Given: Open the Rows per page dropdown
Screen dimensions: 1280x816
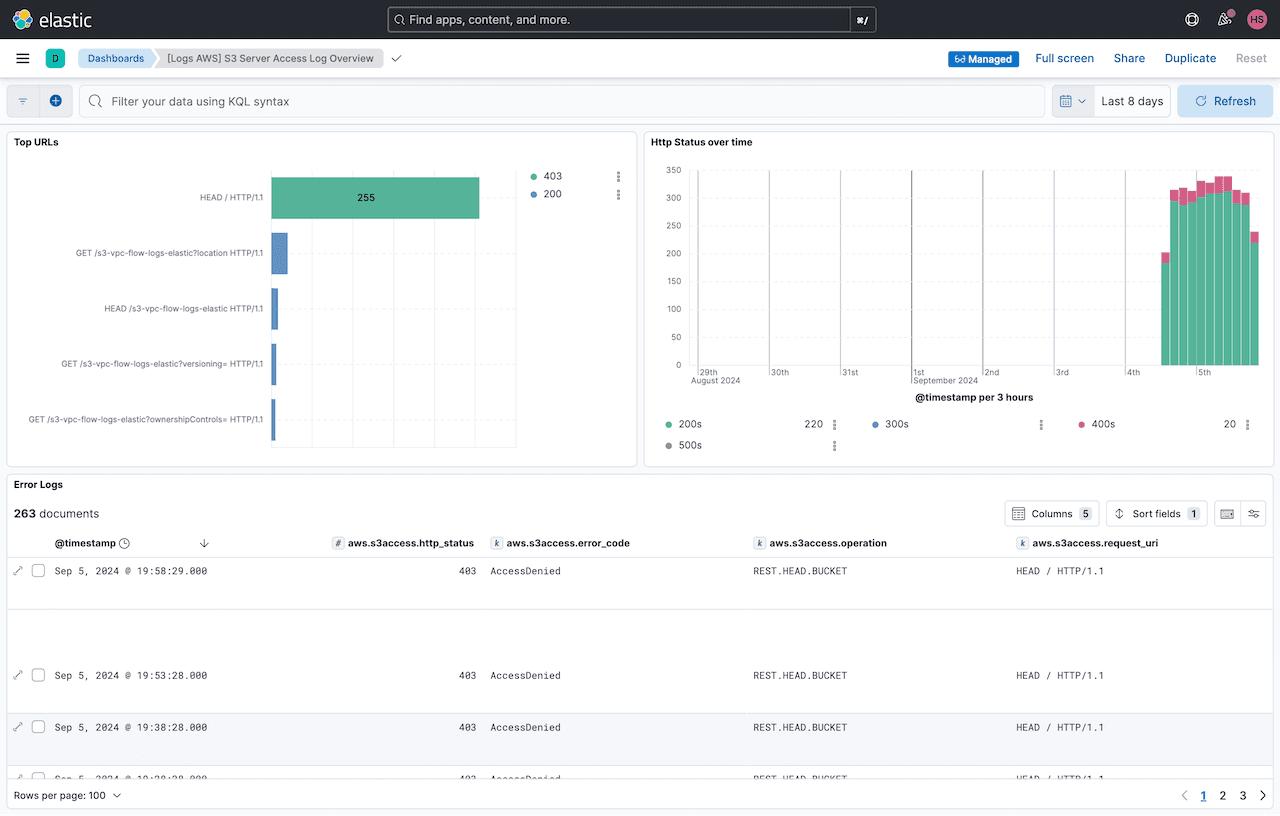Looking at the screenshot, I should coord(68,795).
